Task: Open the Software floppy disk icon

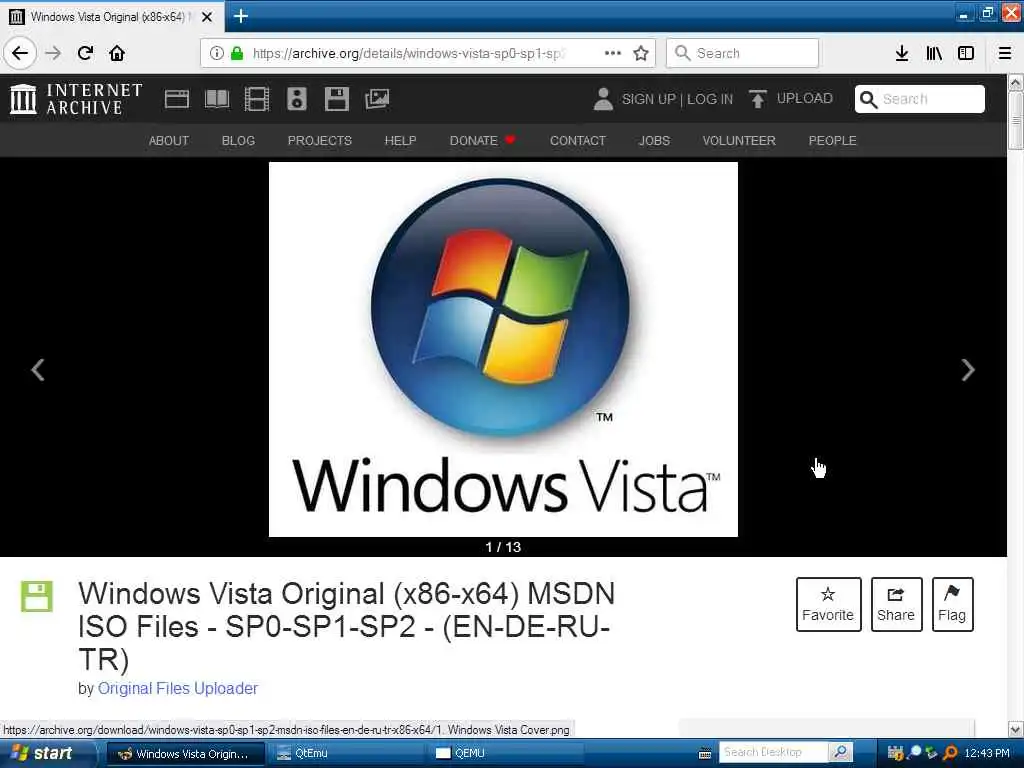Action: pos(336,99)
